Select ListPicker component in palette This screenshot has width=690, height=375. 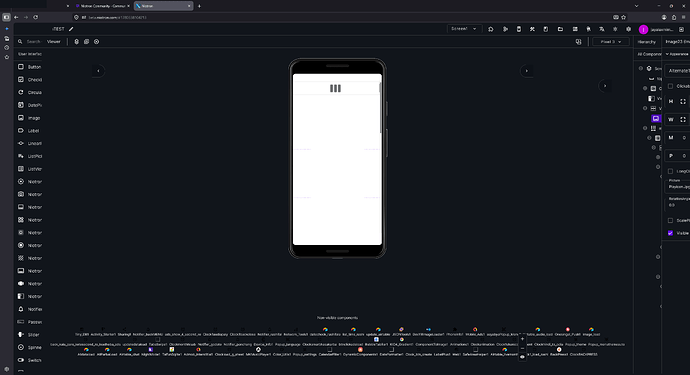point(29,156)
